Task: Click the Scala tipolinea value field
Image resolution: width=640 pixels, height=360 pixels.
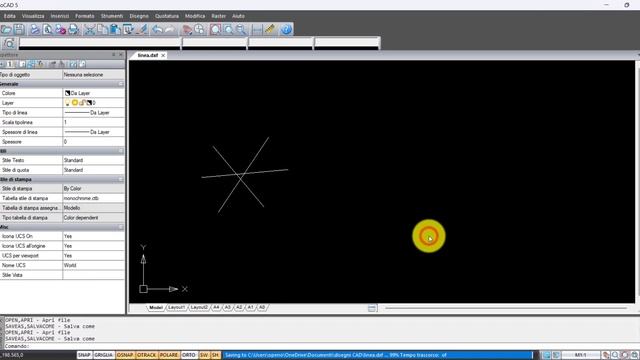Action: pyautogui.click(x=94, y=122)
